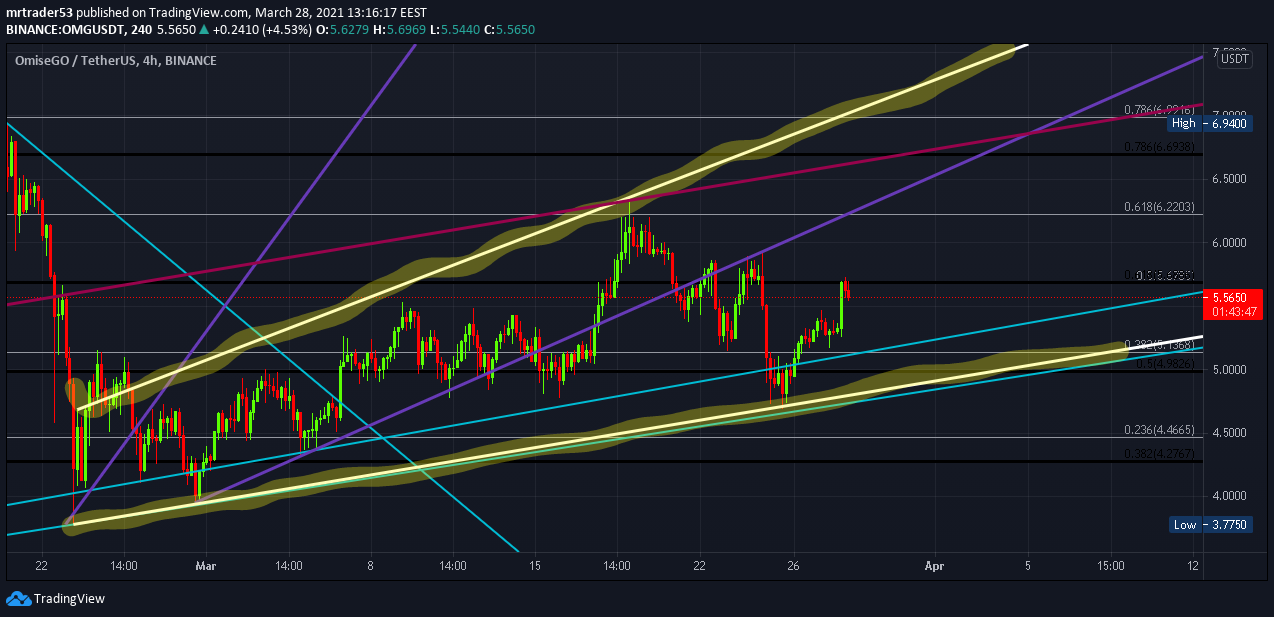1274x617 pixels.
Task: Click the 6.5000 price axis label
Action: click(x=1229, y=179)
